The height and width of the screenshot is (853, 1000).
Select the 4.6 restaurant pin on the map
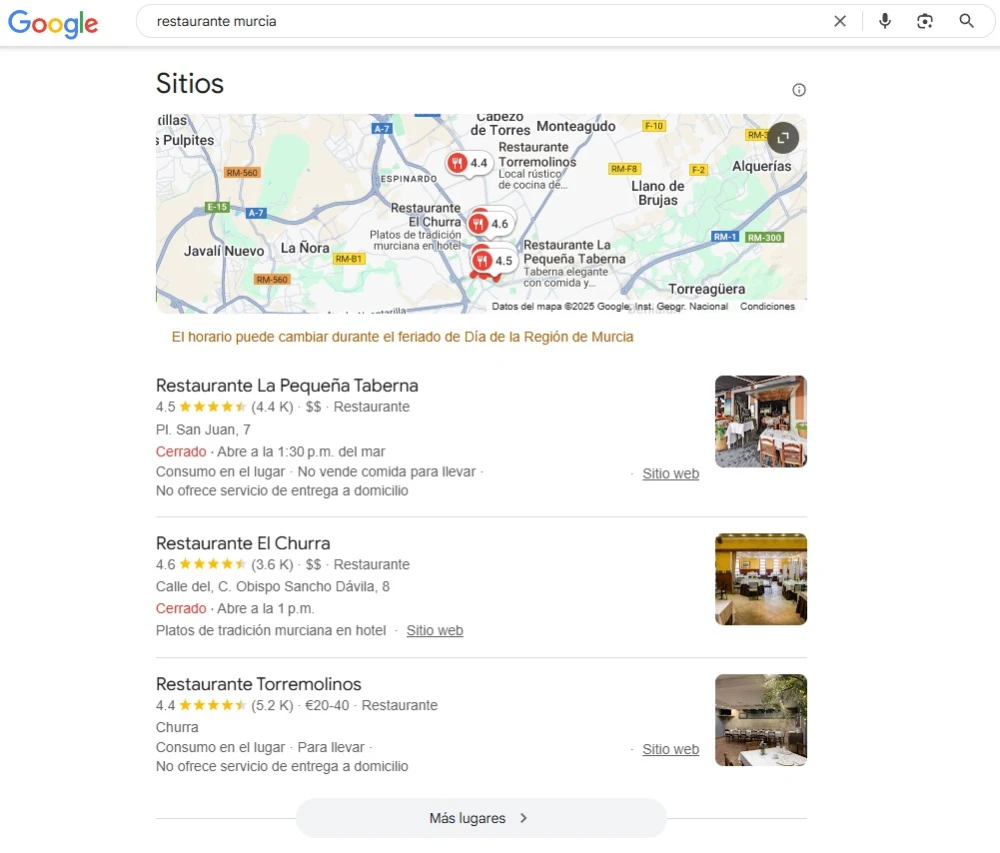[490, 224]
